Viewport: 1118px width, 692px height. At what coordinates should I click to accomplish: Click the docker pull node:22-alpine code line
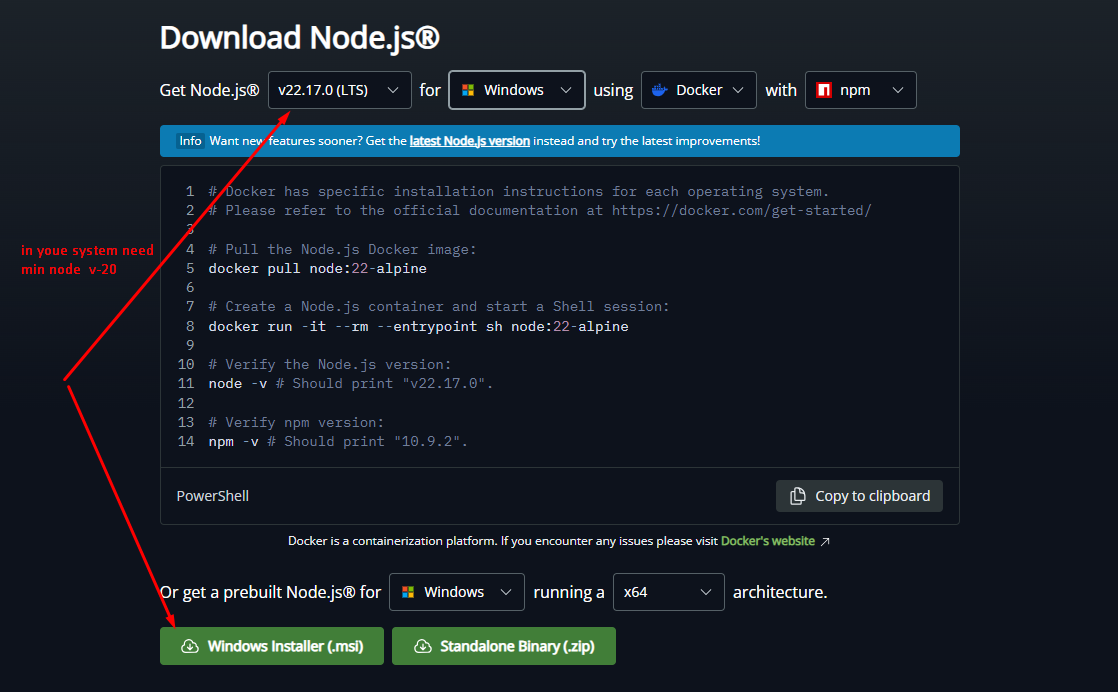point(318,268)
